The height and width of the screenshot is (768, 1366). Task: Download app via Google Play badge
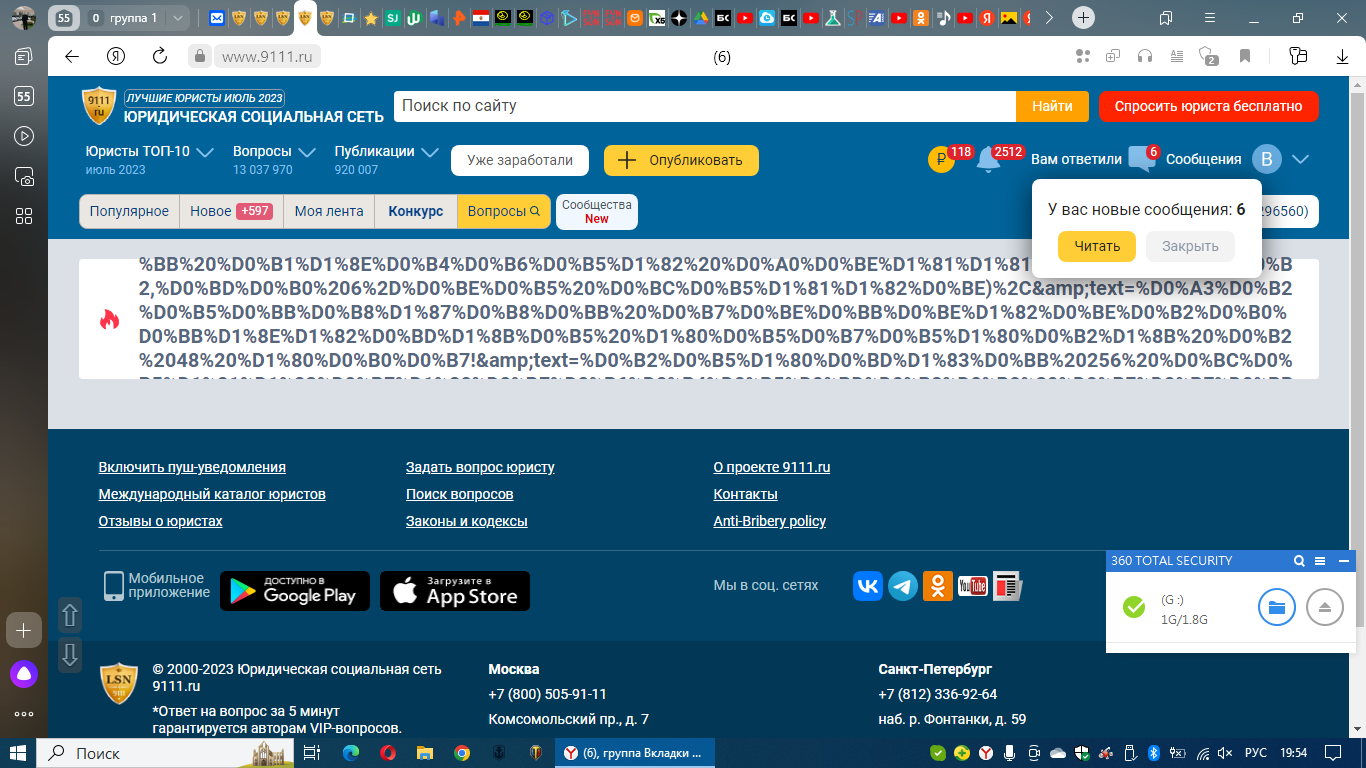click(x=295, y=591)
